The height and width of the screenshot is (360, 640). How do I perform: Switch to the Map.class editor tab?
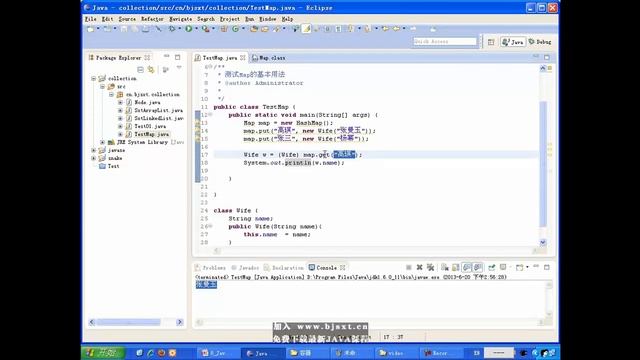coord(269,58)
